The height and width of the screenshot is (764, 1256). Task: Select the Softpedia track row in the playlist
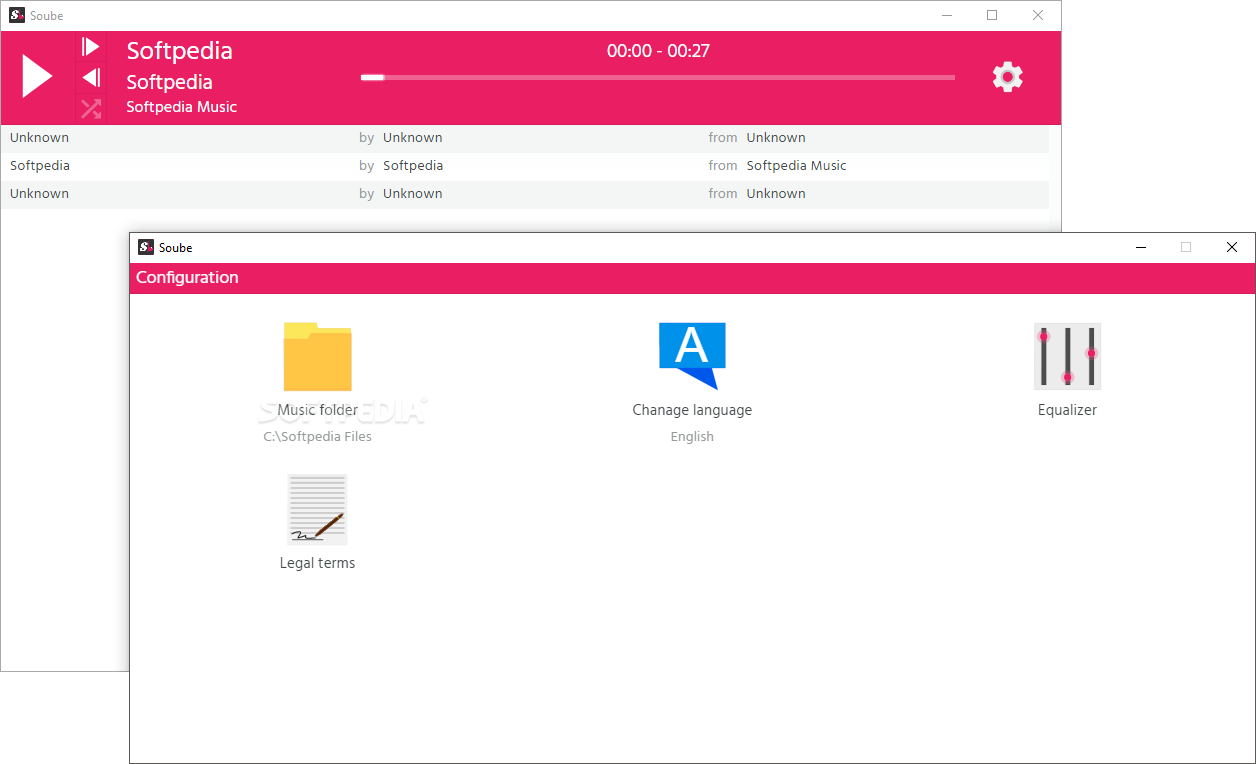[x=525, y=166]
